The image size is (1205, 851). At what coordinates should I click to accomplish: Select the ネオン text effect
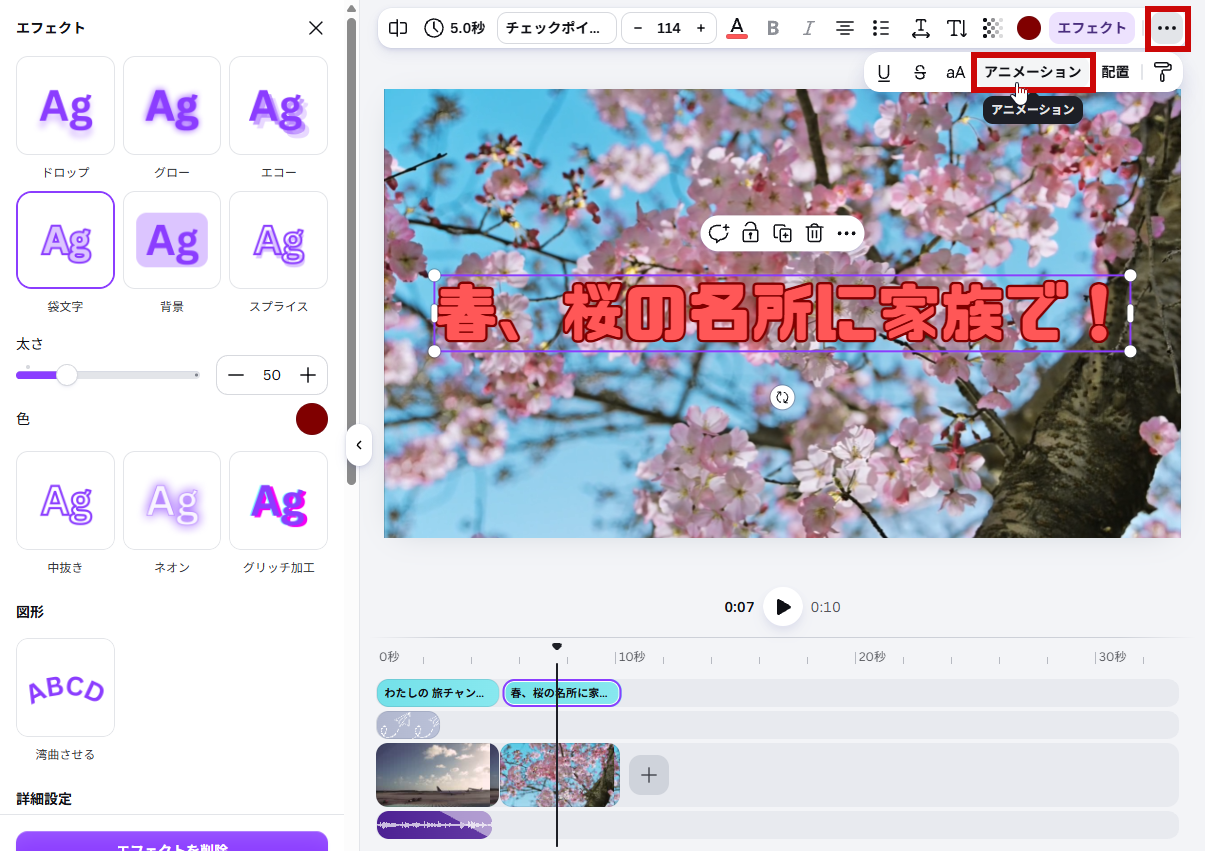tap(172, 500)
